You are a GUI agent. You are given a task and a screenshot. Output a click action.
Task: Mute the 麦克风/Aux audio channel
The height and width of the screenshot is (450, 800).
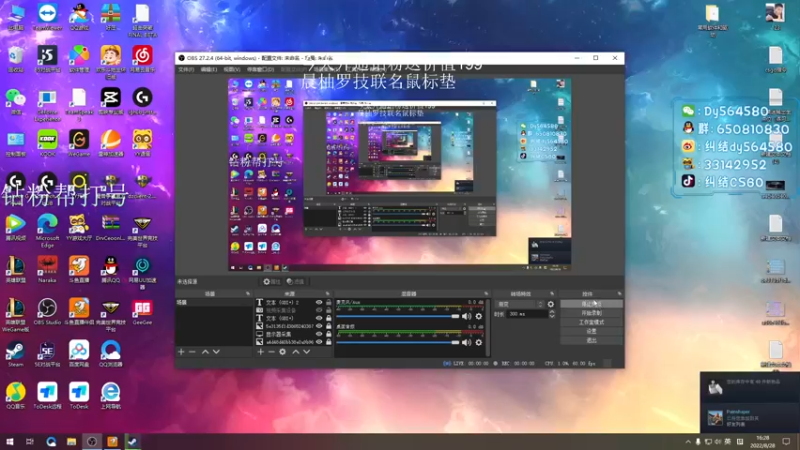pos(466,316)
